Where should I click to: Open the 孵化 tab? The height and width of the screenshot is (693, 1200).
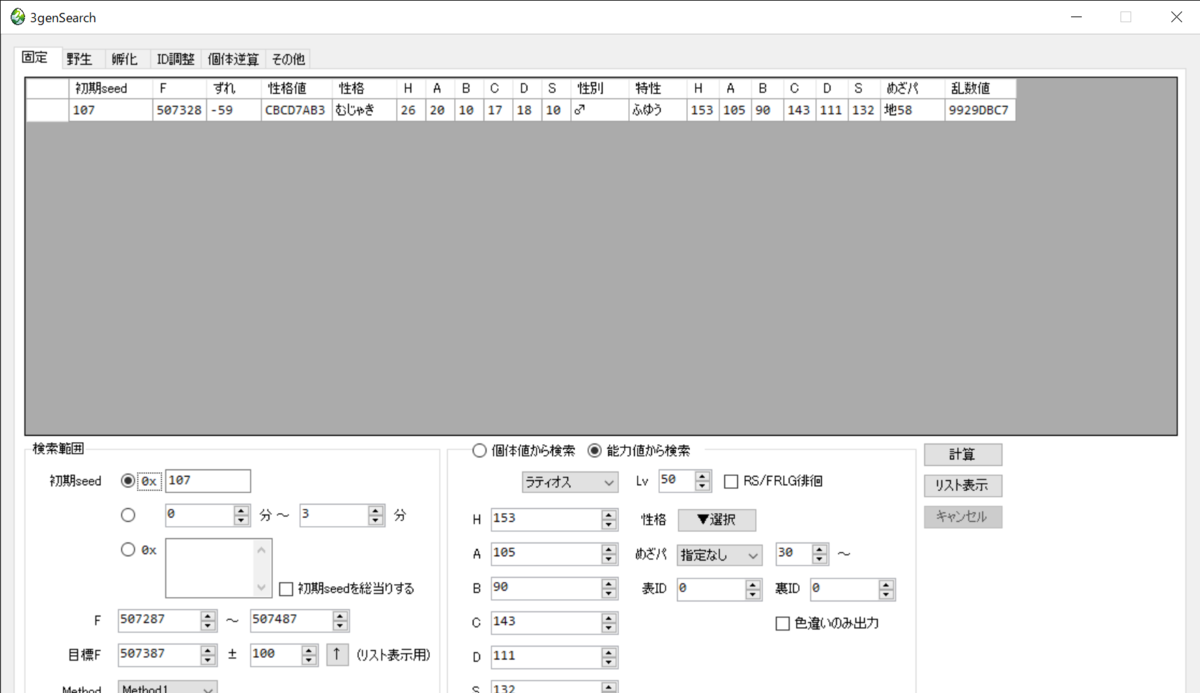pos(125,59)
